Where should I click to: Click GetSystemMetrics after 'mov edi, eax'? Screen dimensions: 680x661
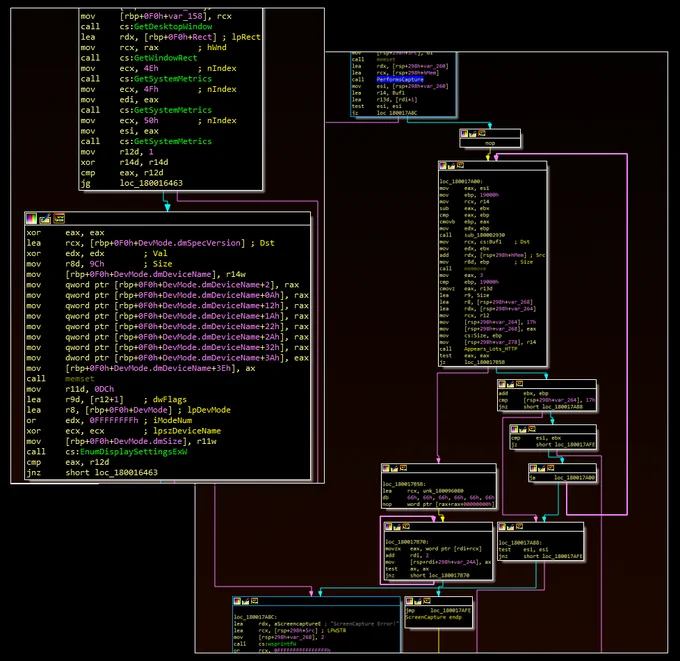coord(173,110)
